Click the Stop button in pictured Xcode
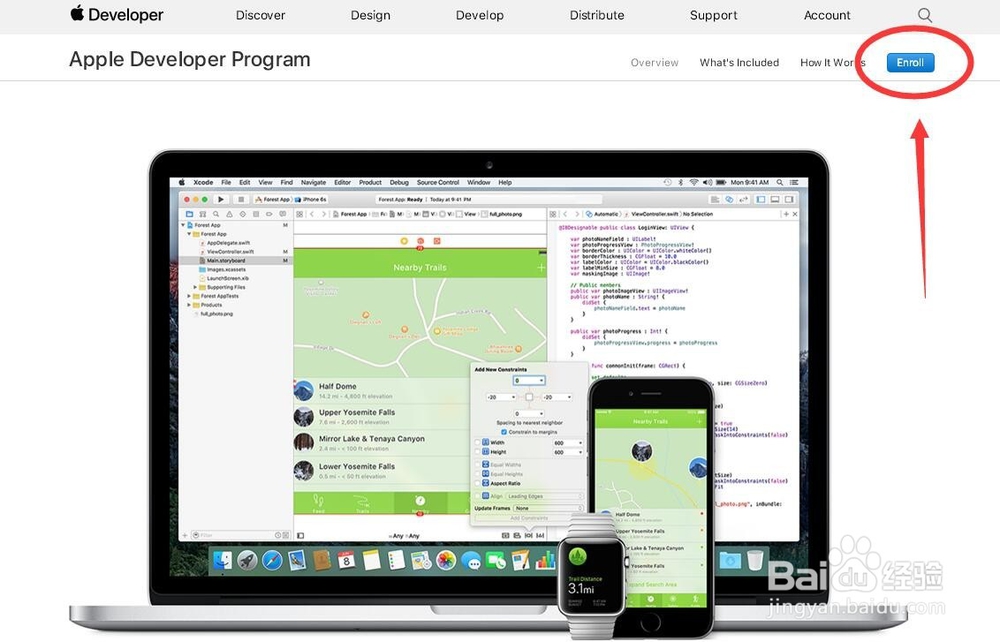Viewport: 1000px width, 642px height. tap(241, 199)
